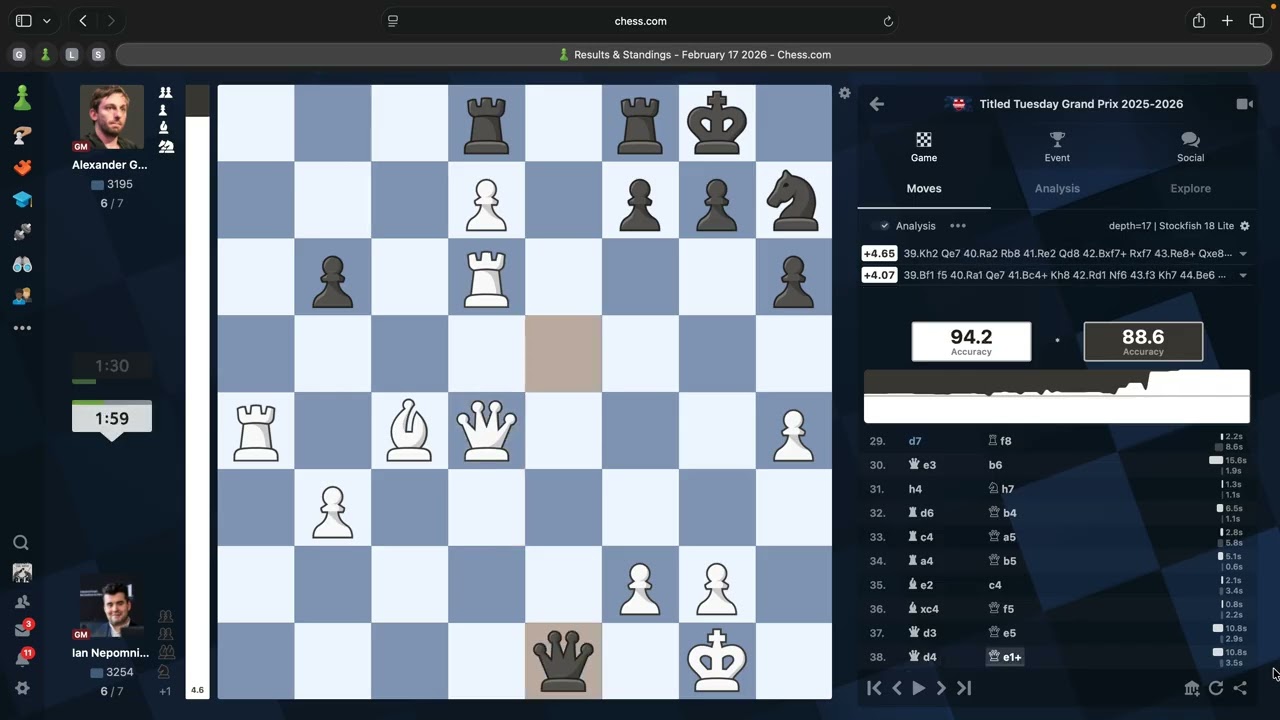
Task: Click the black queen on e1
Action: (x=563, y=661)
